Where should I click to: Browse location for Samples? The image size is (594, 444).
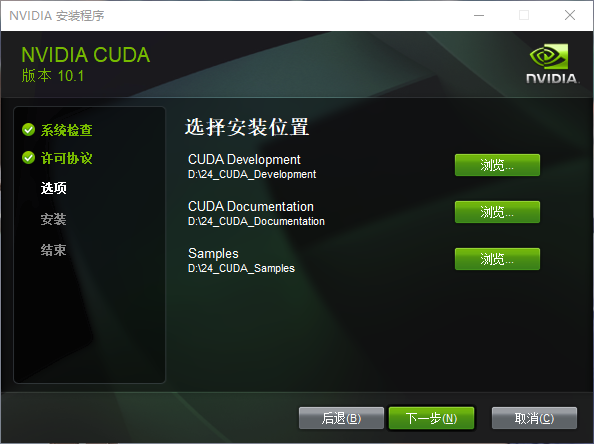tap(497, 259)
